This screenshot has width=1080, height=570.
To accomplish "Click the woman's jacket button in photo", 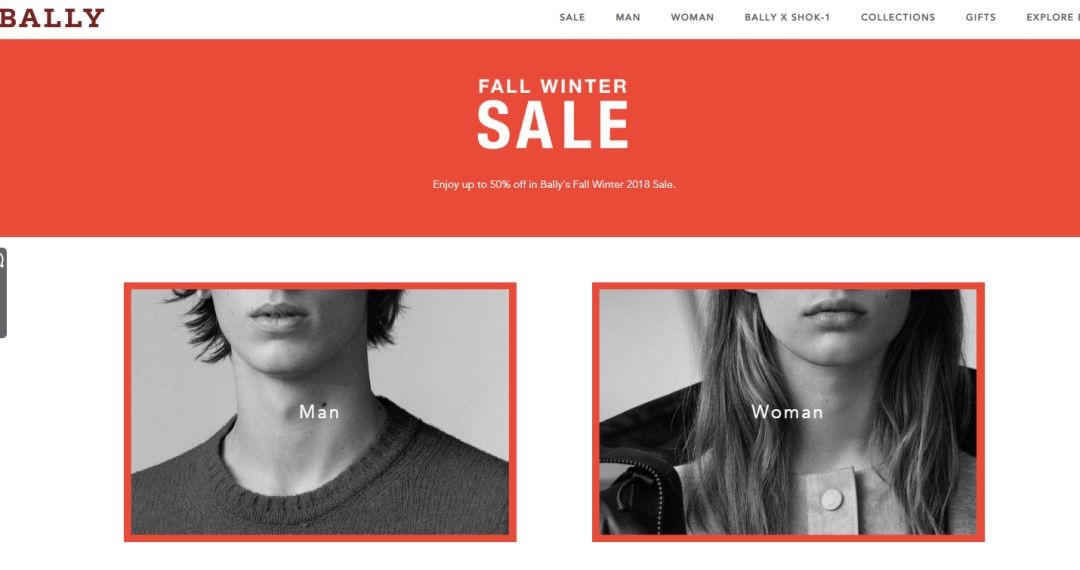I will 831,499.
